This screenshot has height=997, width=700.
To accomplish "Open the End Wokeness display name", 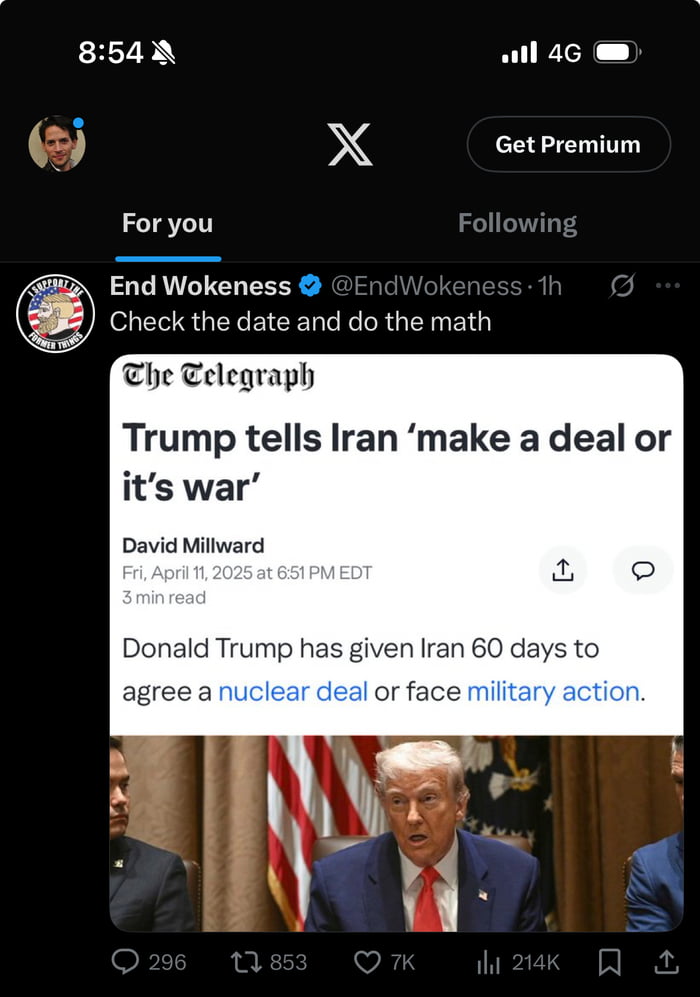I will point(200,287).
